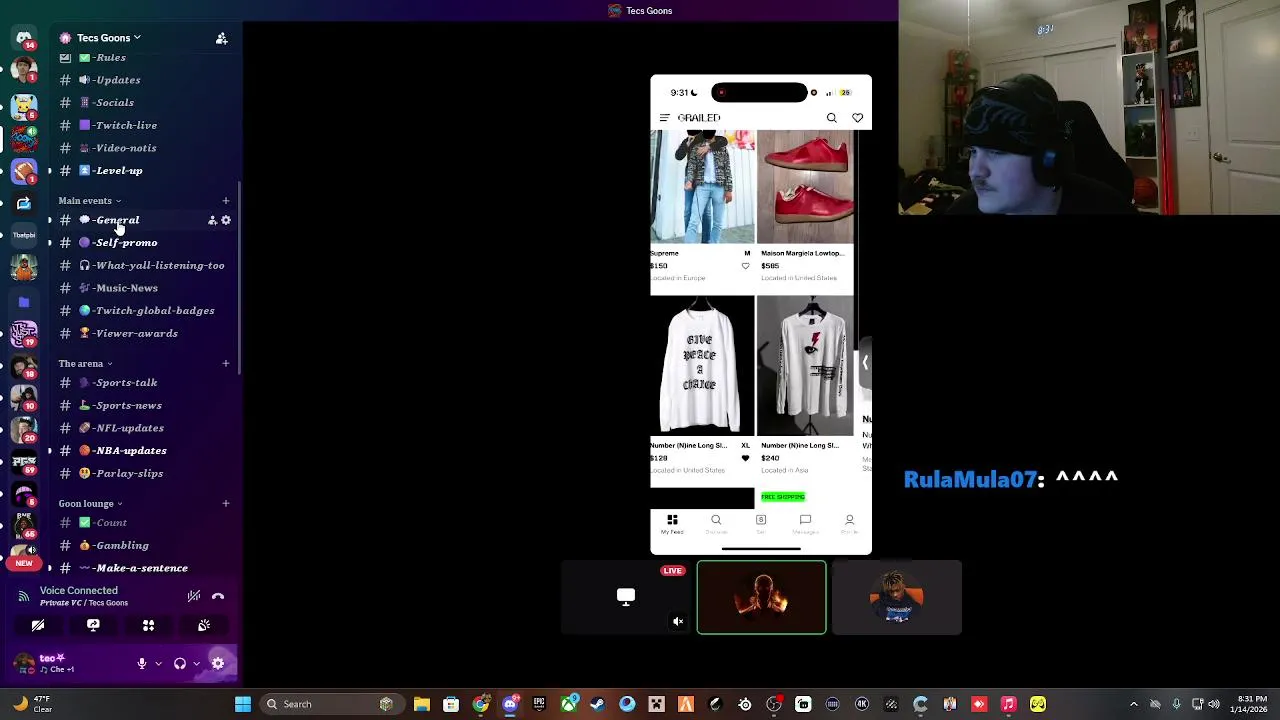This screenshot has height=720, width=1280.
Task: Open the audio output options arrow
Action: pyautogui.click(x=196, y=664)
